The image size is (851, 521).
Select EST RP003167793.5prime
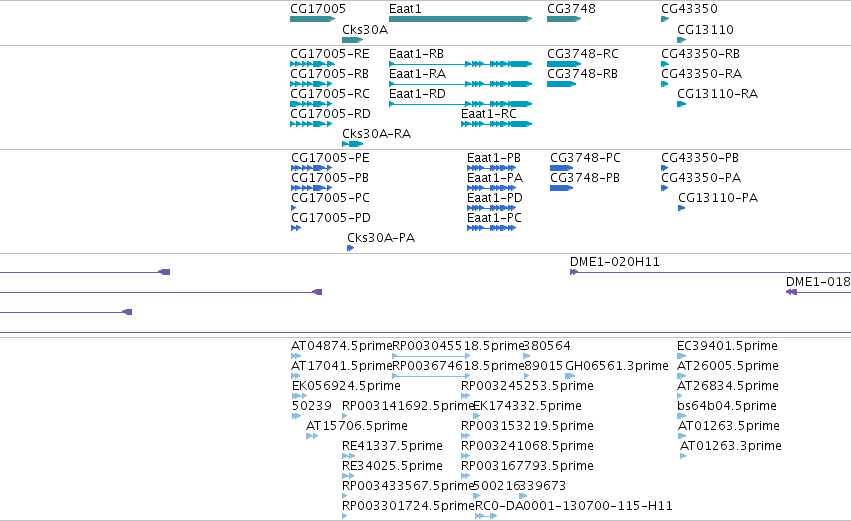click(466, 476)
